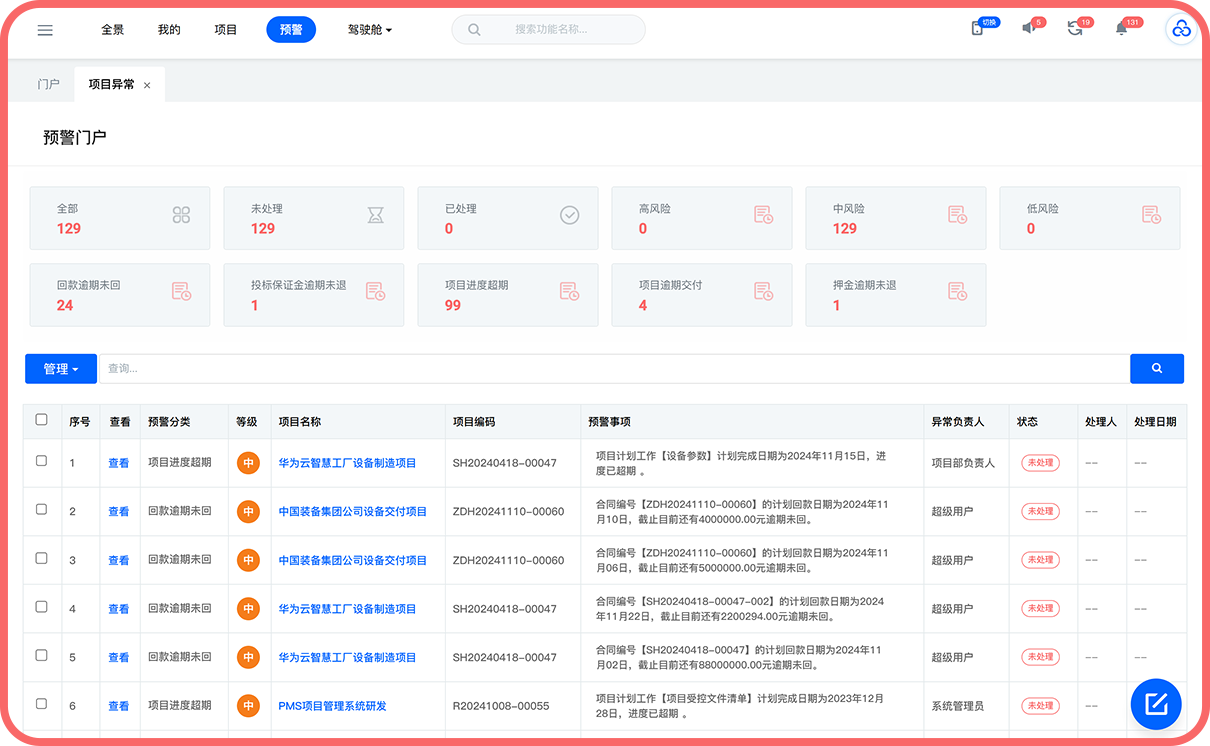The image size is (1210, 746).
Task: Expand the 管理 dropdown button
Action: tap(61, 369)
